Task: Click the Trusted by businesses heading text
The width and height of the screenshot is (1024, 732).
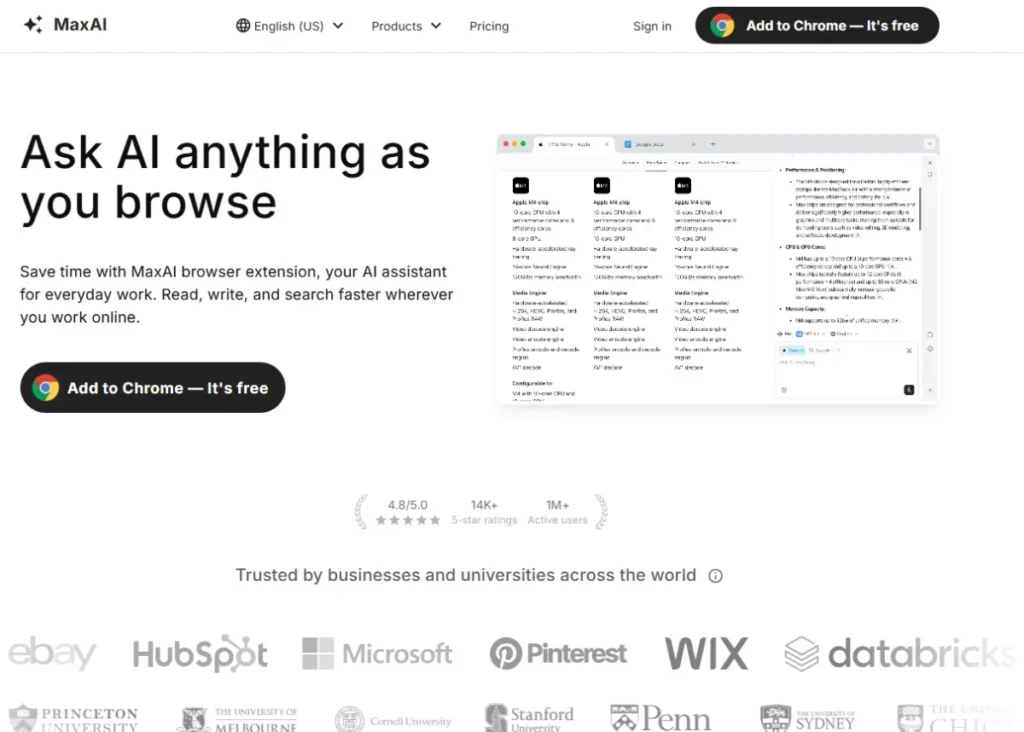Action: point(466,575)
